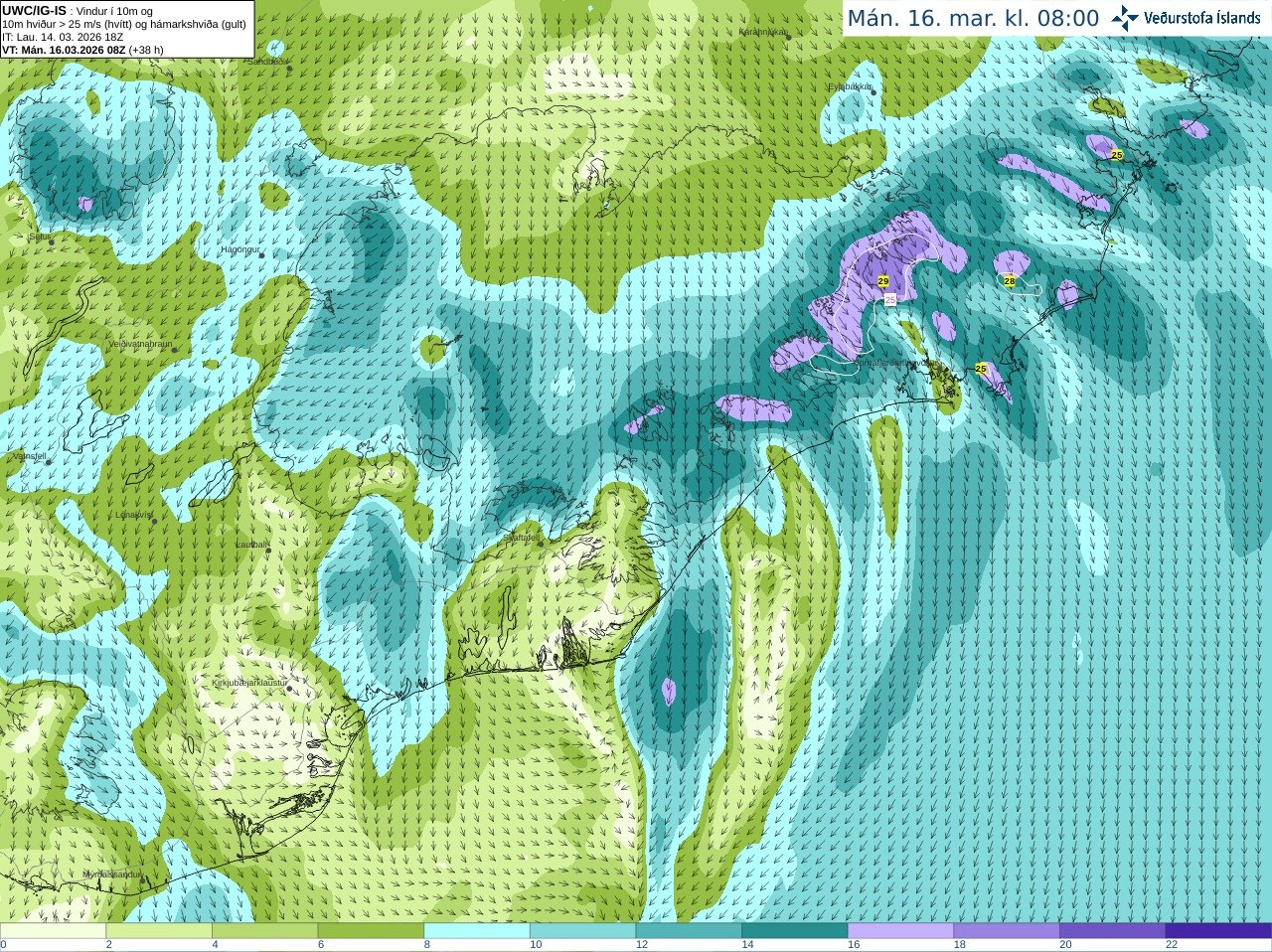
Task: Click the Laufbali station label
Action: pyautogui.click(x=251, y=545)
